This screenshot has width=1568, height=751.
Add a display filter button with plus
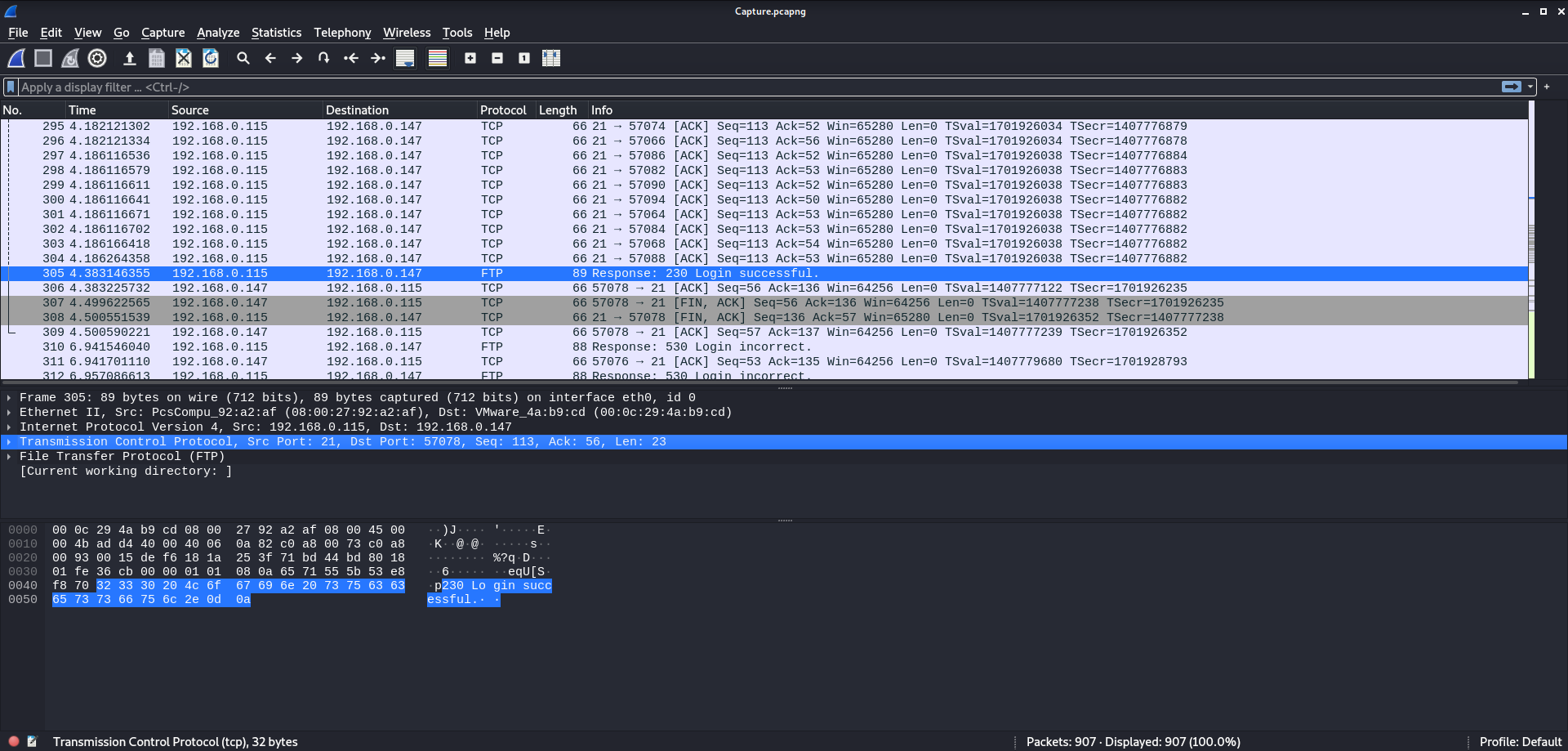click(1547, 87)
